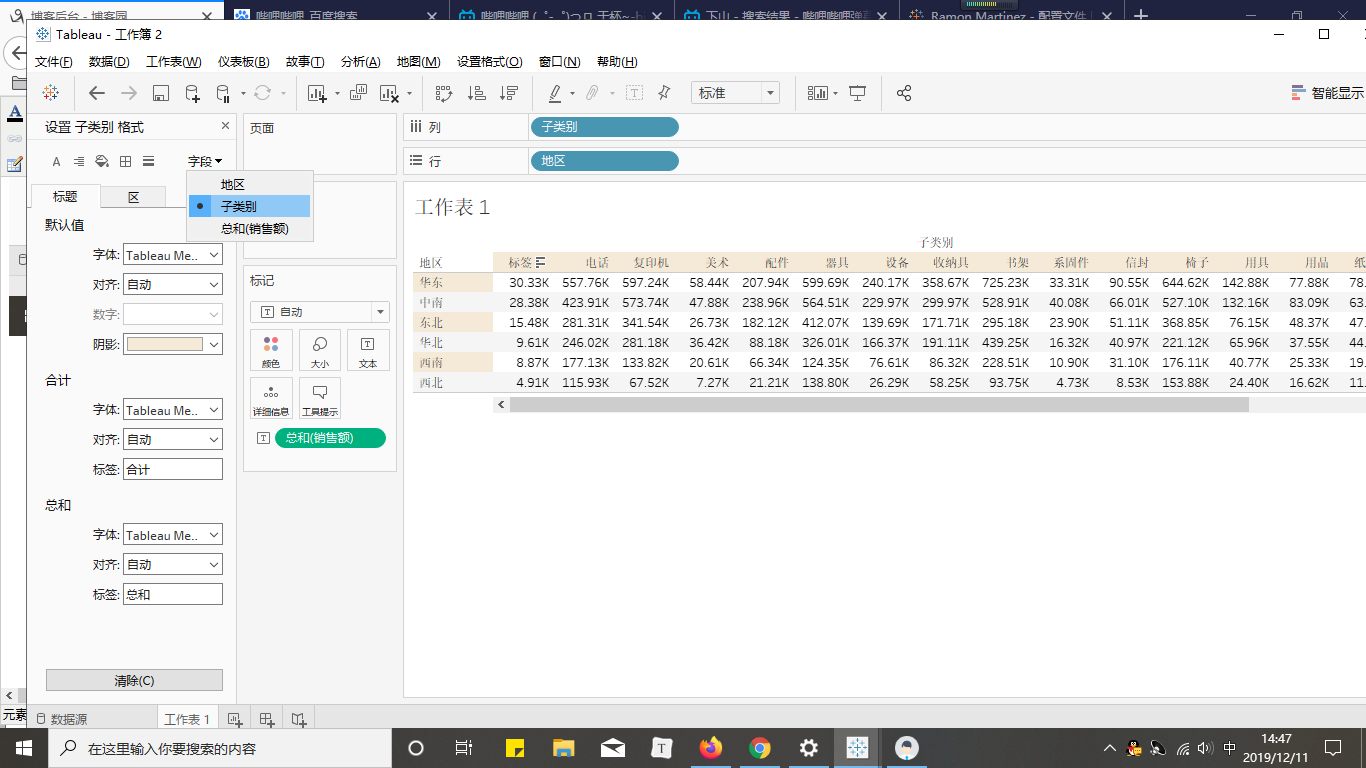Screen dimensions: 1366x768
Task: Open the 工作表(W) menu
Action: 174,62
